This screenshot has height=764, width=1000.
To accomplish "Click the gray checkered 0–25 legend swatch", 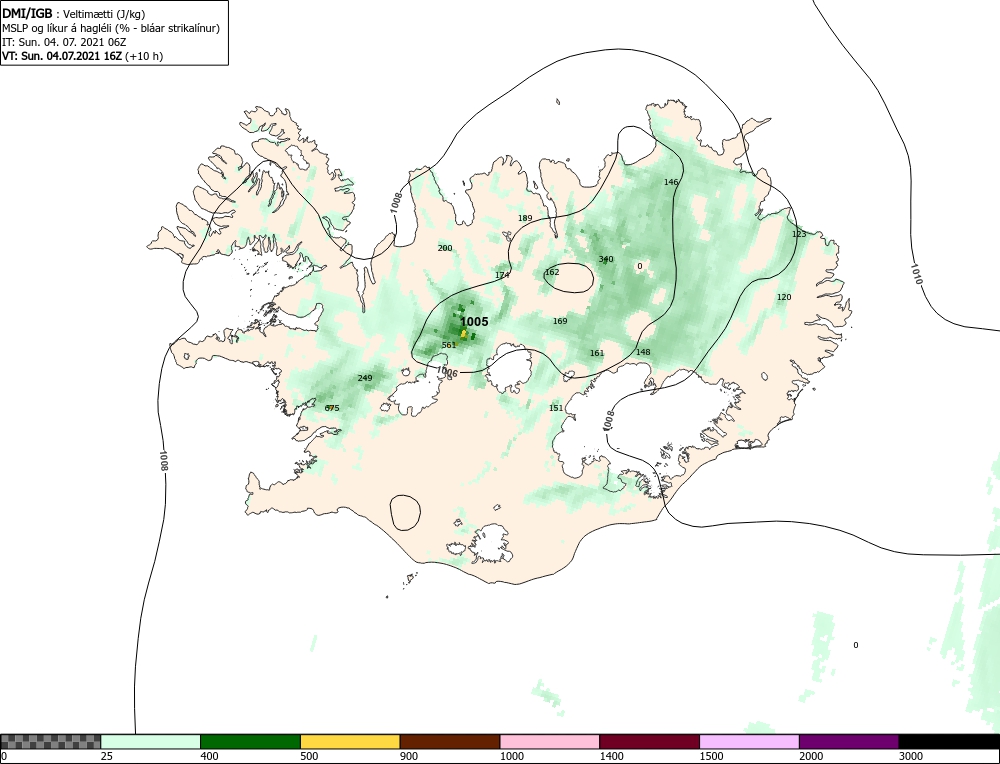I will (x=50, y=742).
